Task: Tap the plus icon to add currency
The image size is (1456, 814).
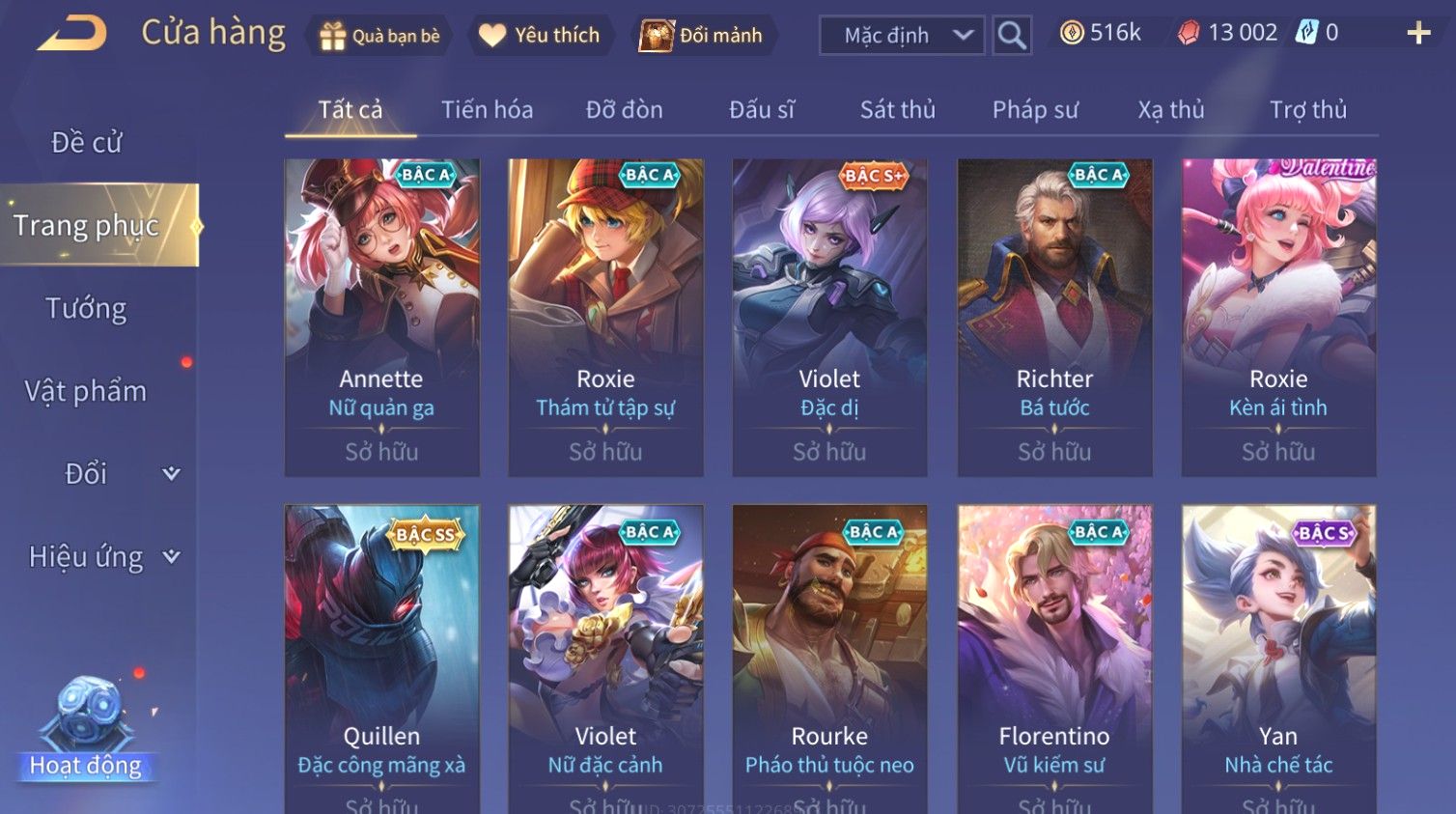Action: [x=1418, y=34]
